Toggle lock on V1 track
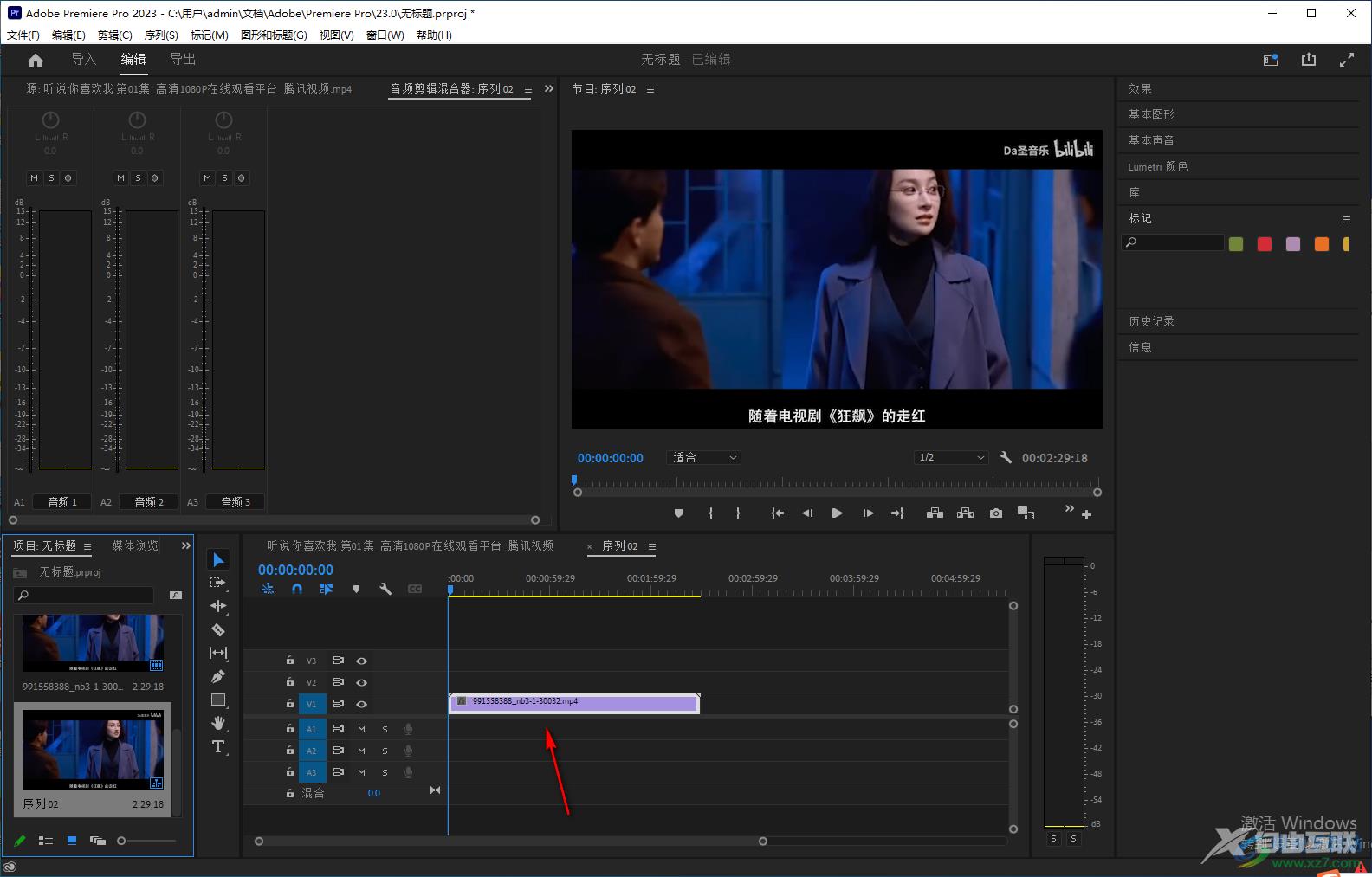The width and height of the screenshot is (1372, 877). [x=290, y=704]
